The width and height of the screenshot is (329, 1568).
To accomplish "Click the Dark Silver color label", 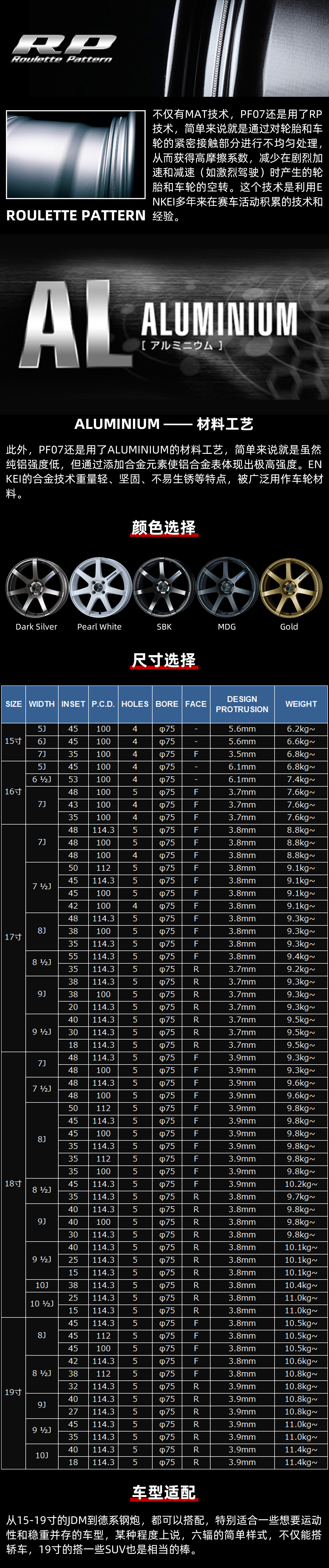I will (x=37, y=627).
